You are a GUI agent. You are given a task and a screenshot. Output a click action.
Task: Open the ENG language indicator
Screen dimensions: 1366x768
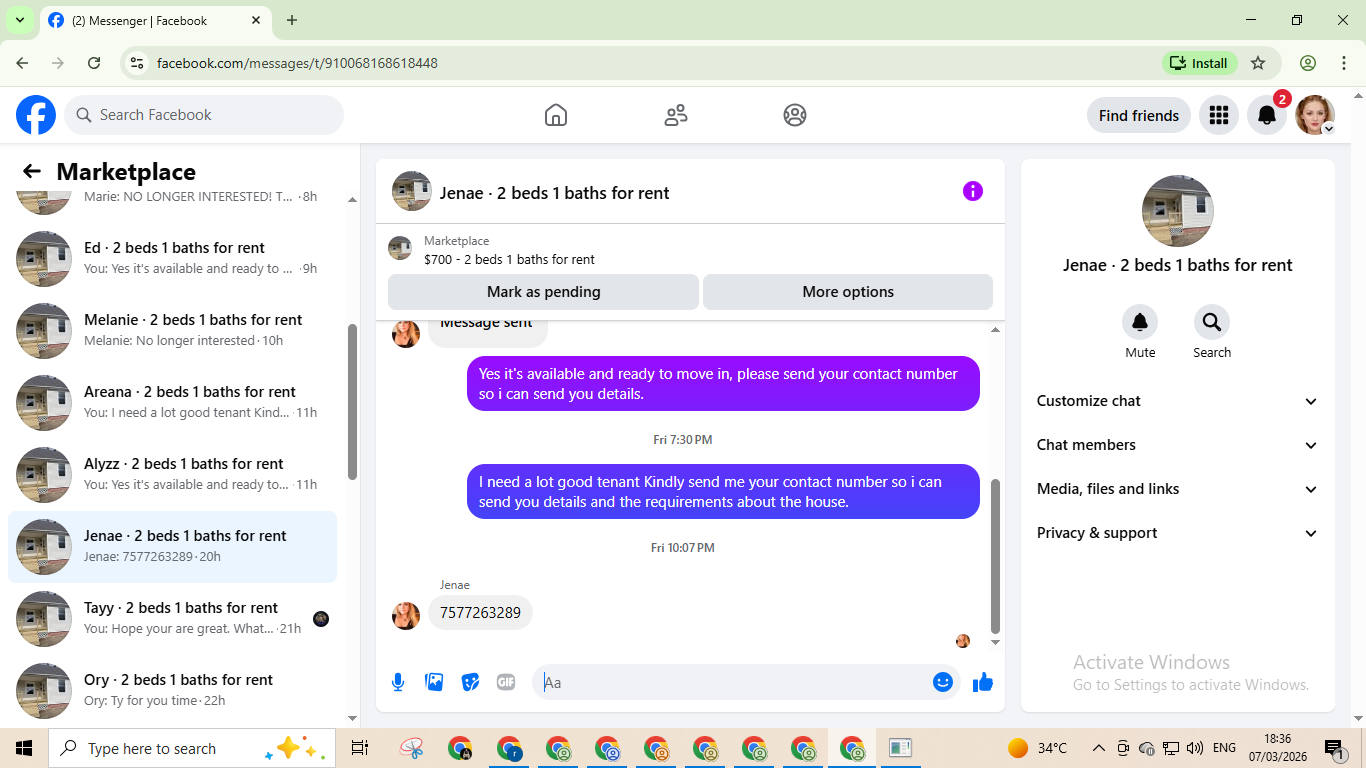click(x=1224, y=748)
